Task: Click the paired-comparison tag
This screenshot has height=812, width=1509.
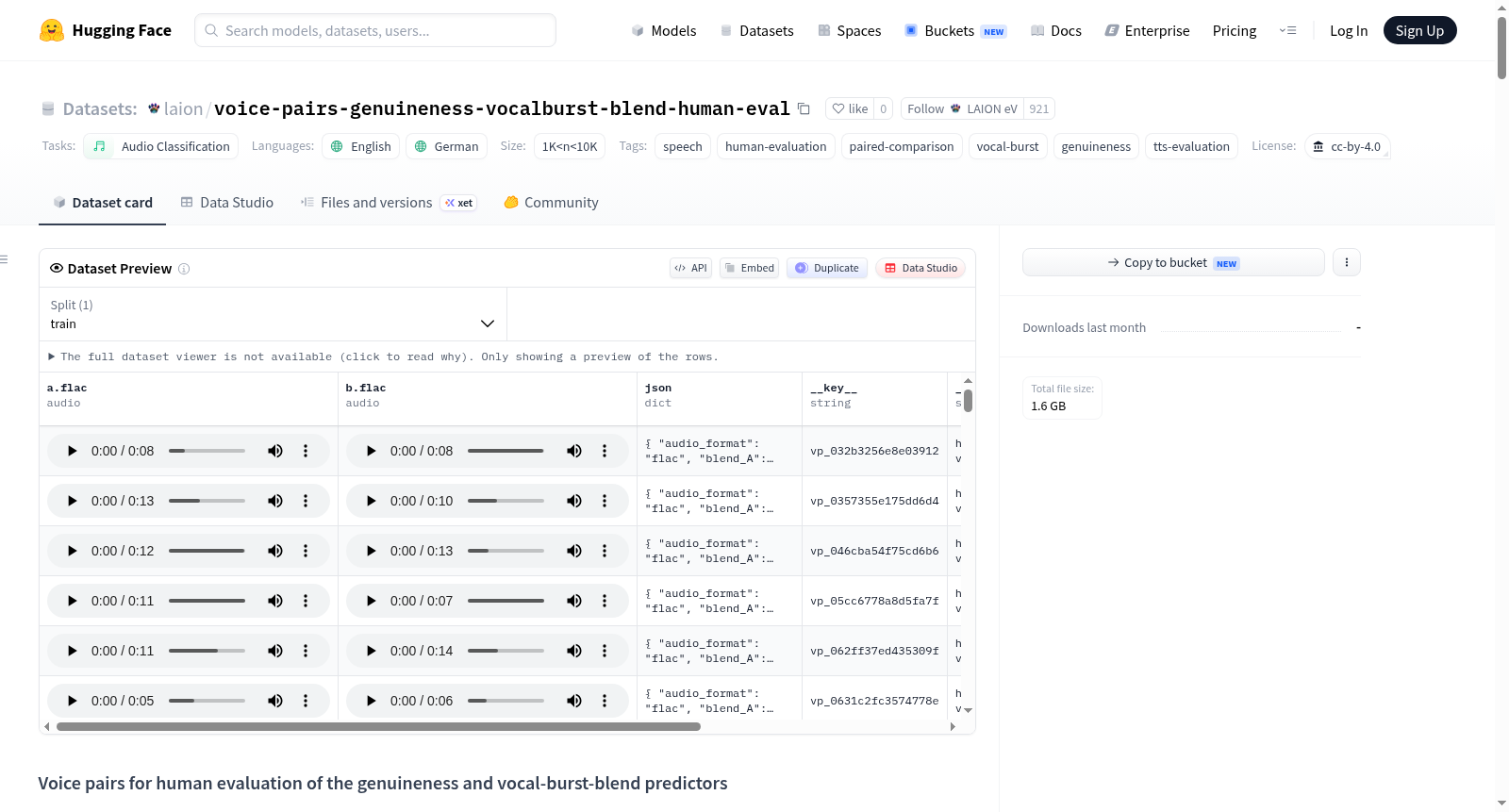Action: tap(902, 146)
